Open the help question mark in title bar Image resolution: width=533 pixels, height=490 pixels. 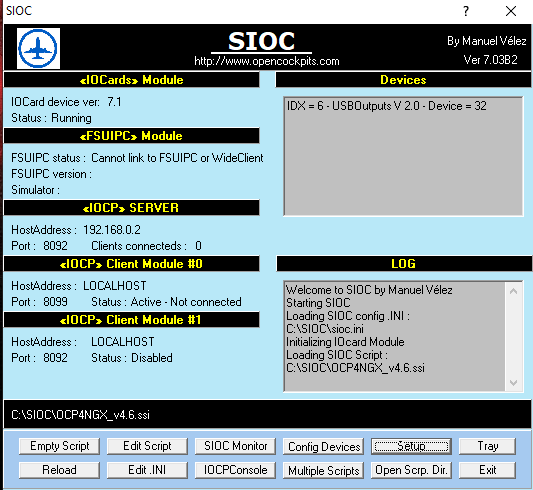[466, 11]
